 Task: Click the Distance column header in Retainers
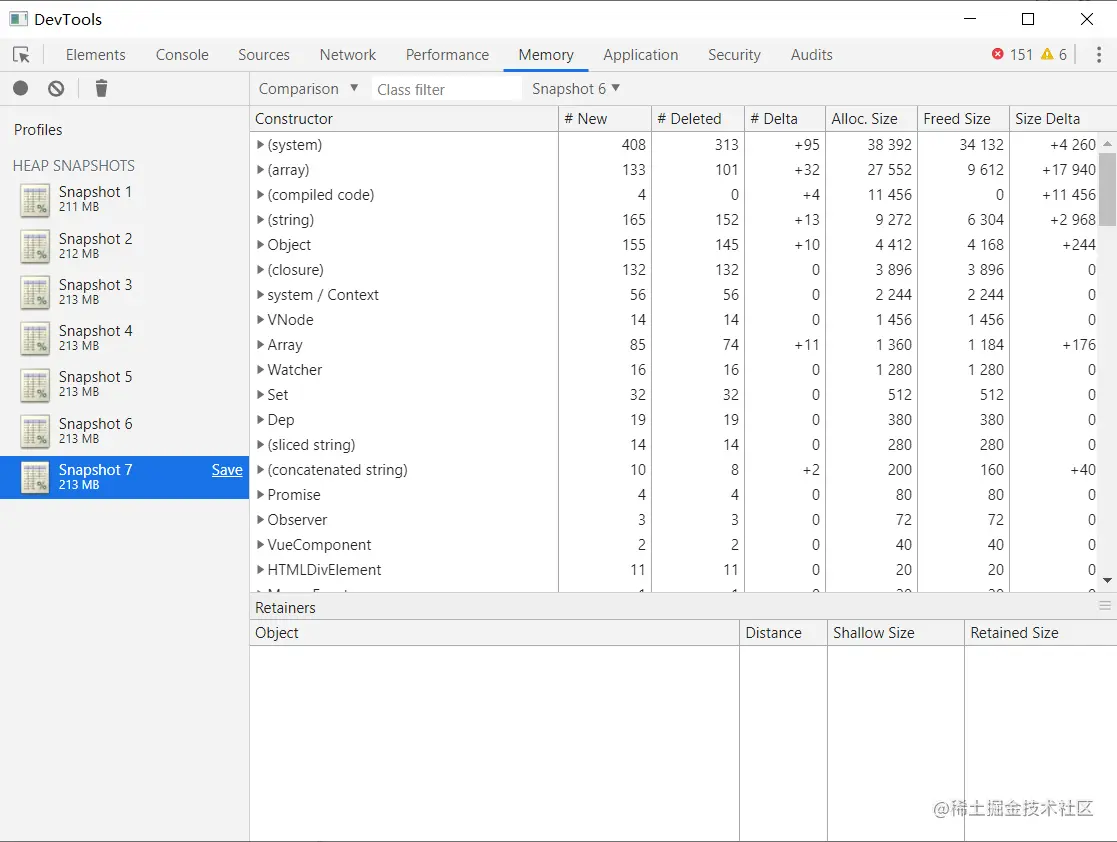tap(784, 633)
